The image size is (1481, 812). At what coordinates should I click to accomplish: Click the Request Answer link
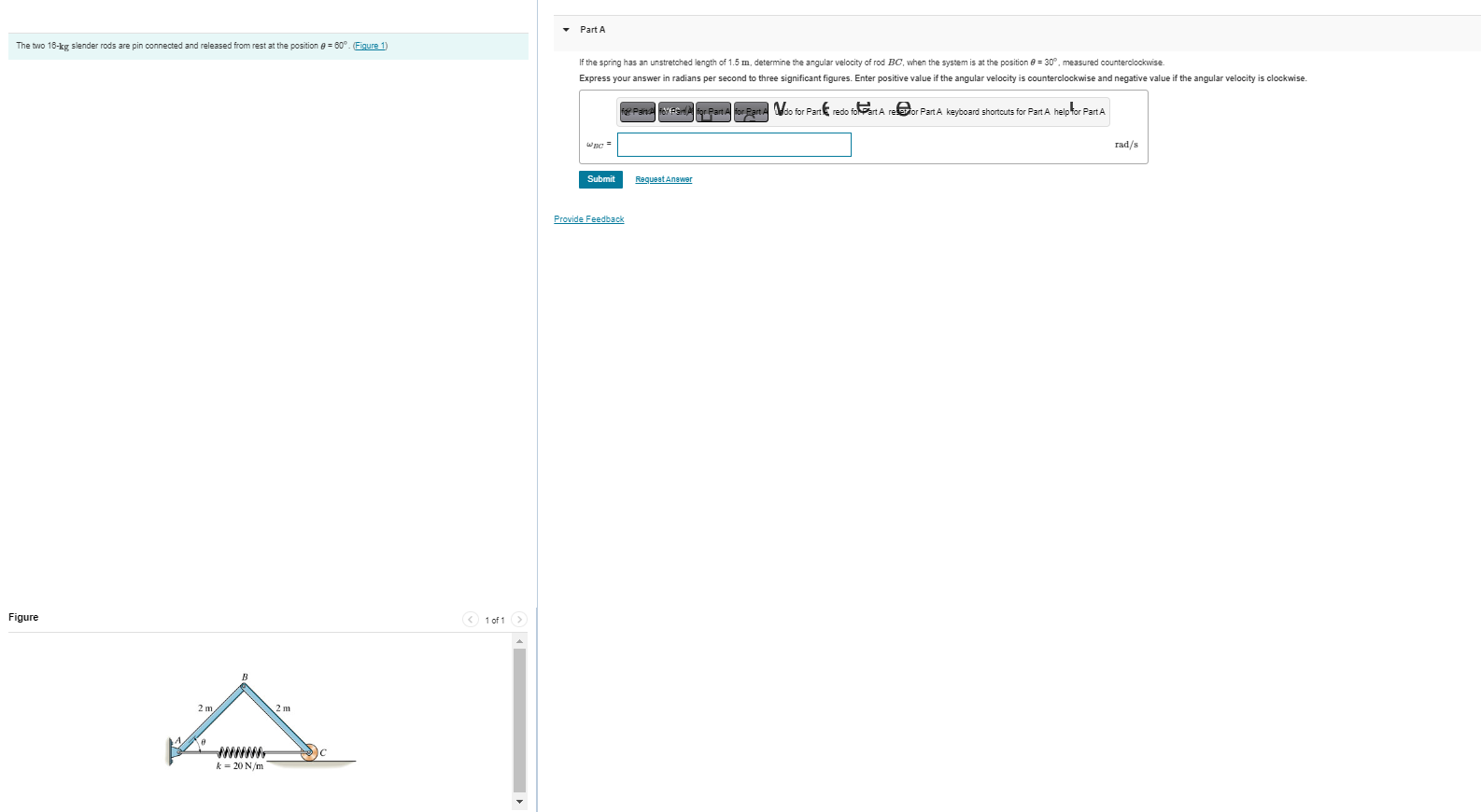click(x=664, y=179)
